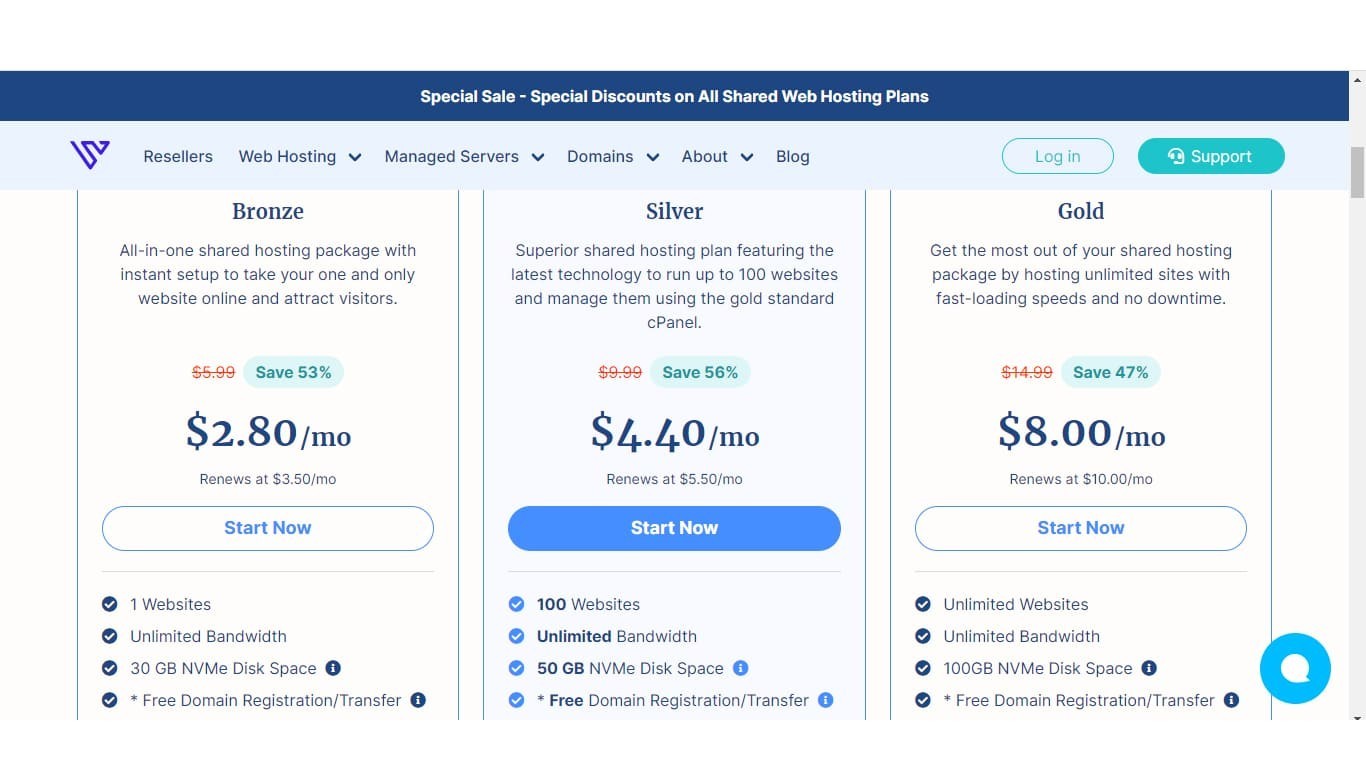Screen dimensions: 1366x768
Task: Click '50 GB NVMe Disk Space' text
Action: coord(630,668)
